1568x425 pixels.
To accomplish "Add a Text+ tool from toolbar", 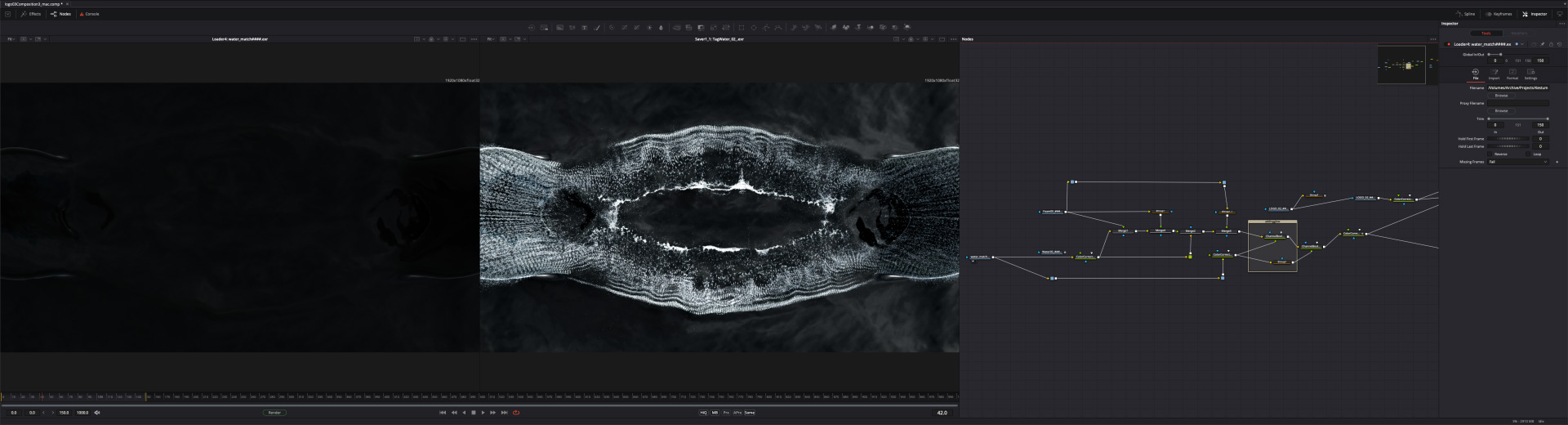I will pyautogui.click(x=584, y=27).
